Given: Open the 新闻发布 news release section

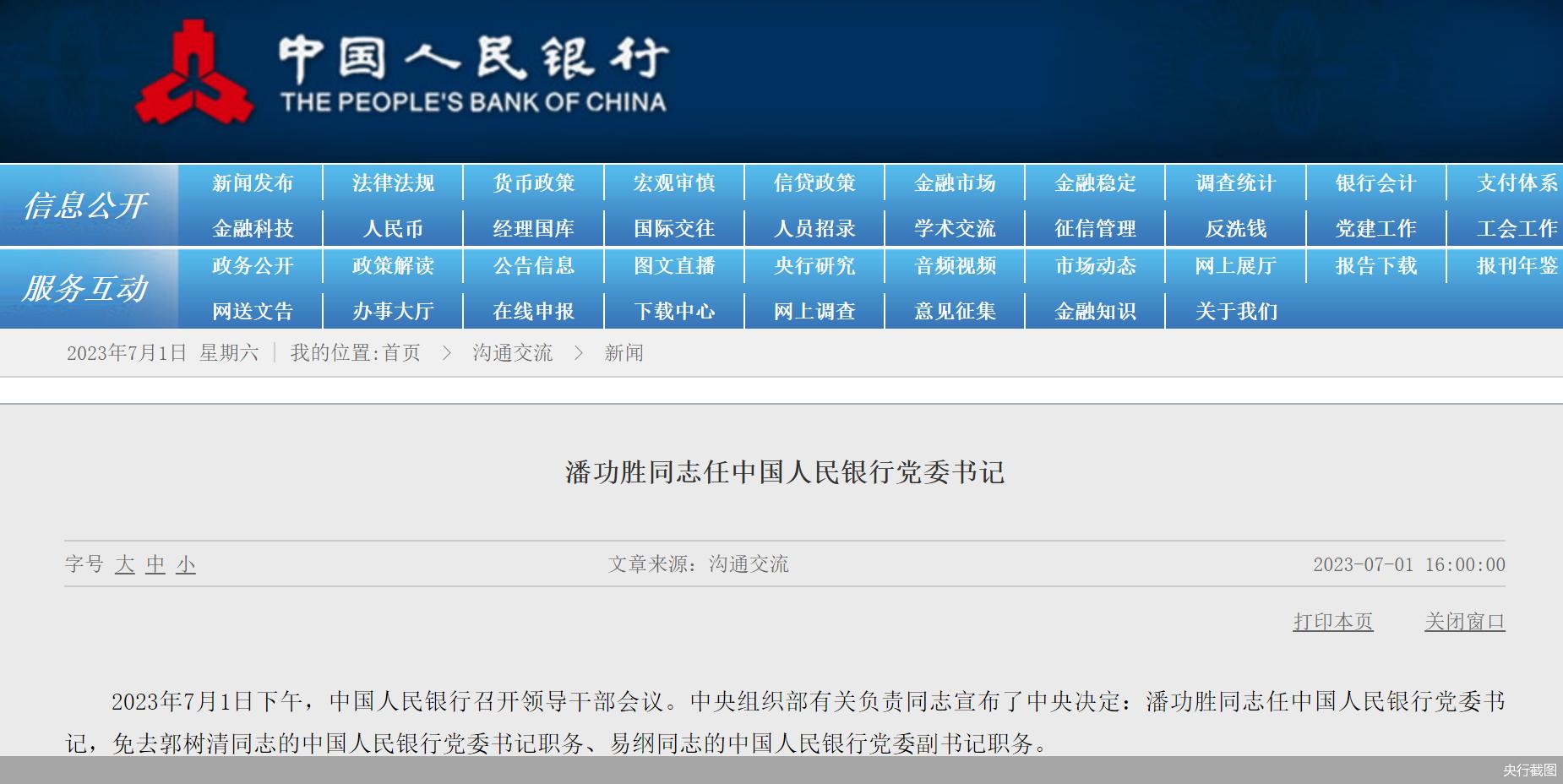Looking at the screenshot, I should point(254,182).
